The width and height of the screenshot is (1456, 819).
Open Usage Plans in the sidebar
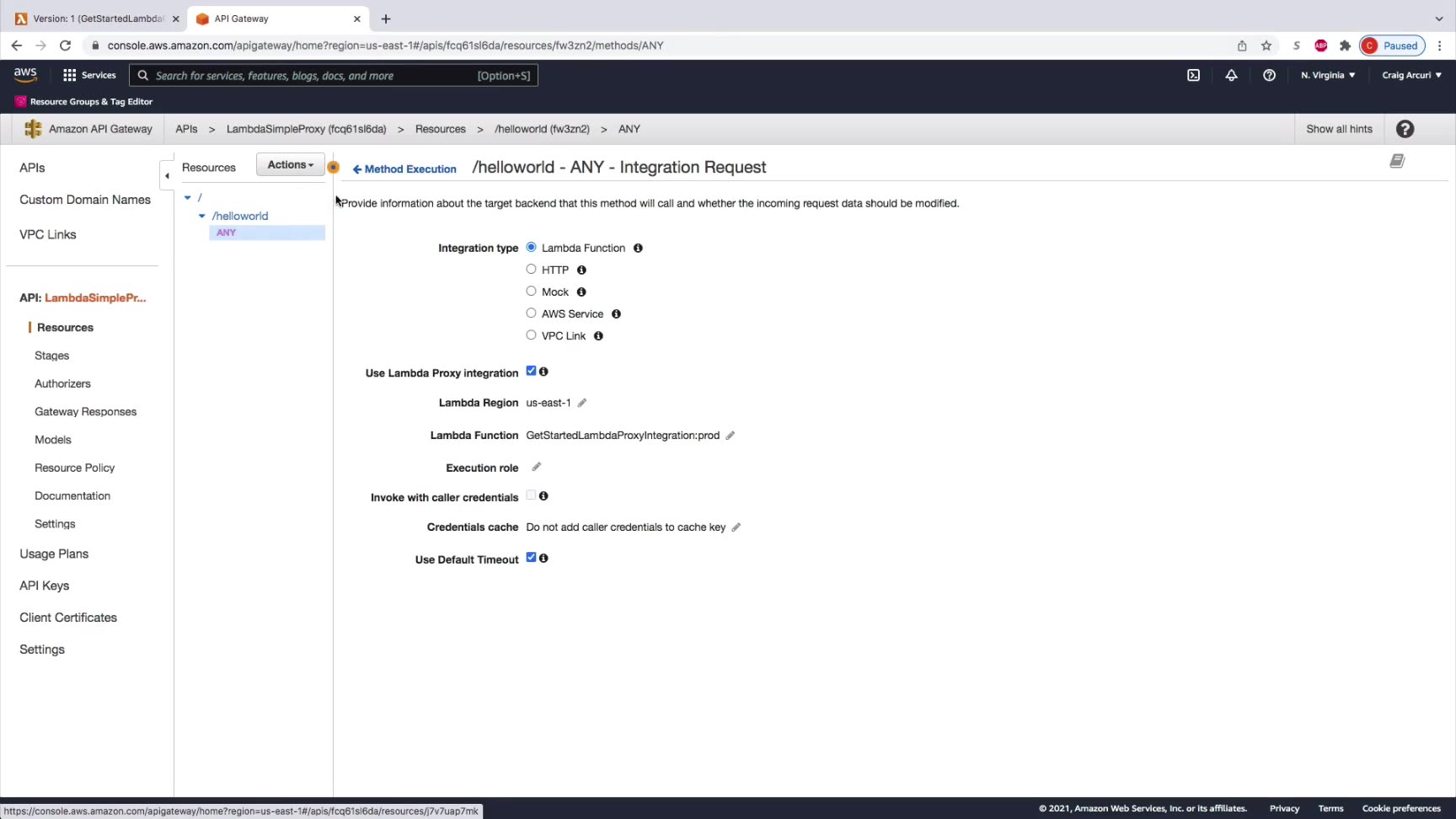(x=54, y=554)
